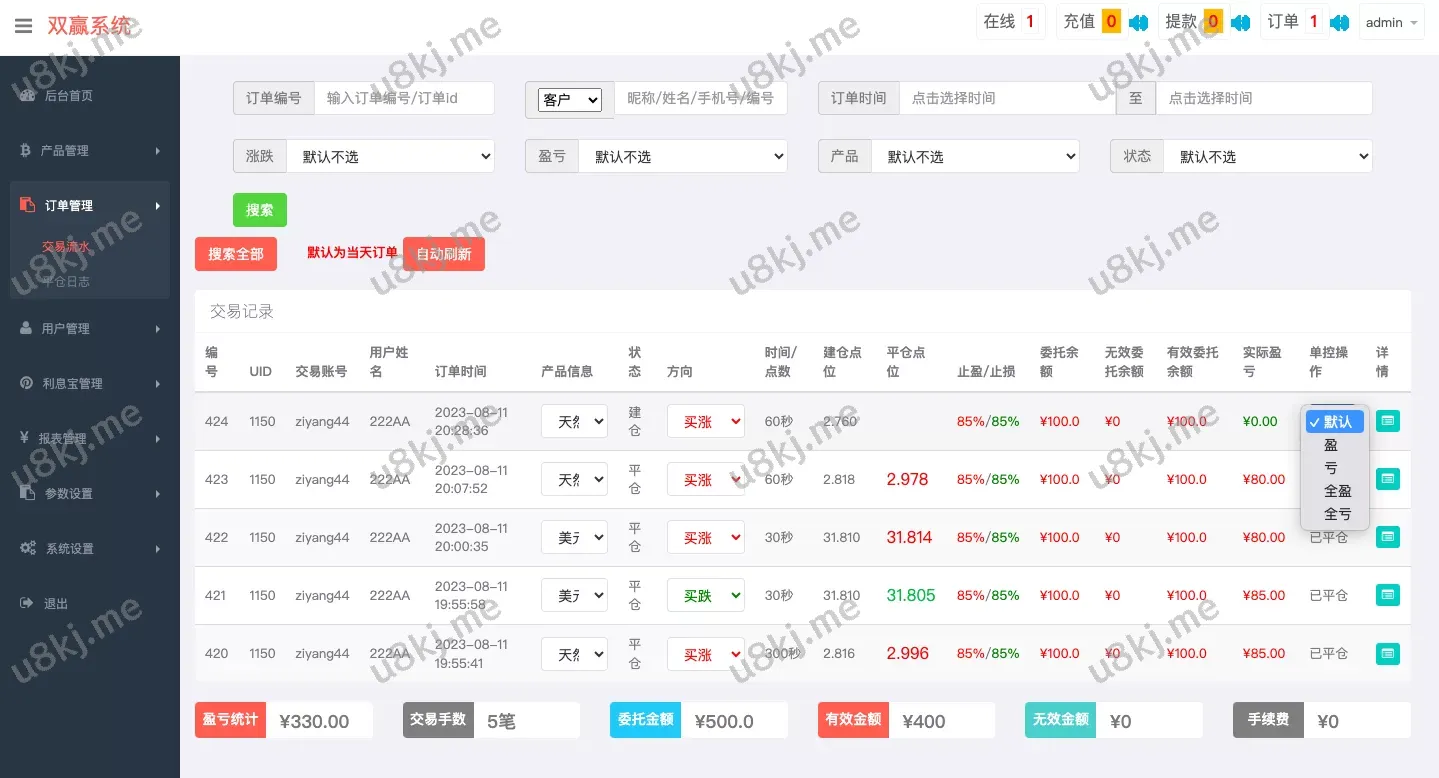Click the order notification speaker icon

[x=1340, y=23]
